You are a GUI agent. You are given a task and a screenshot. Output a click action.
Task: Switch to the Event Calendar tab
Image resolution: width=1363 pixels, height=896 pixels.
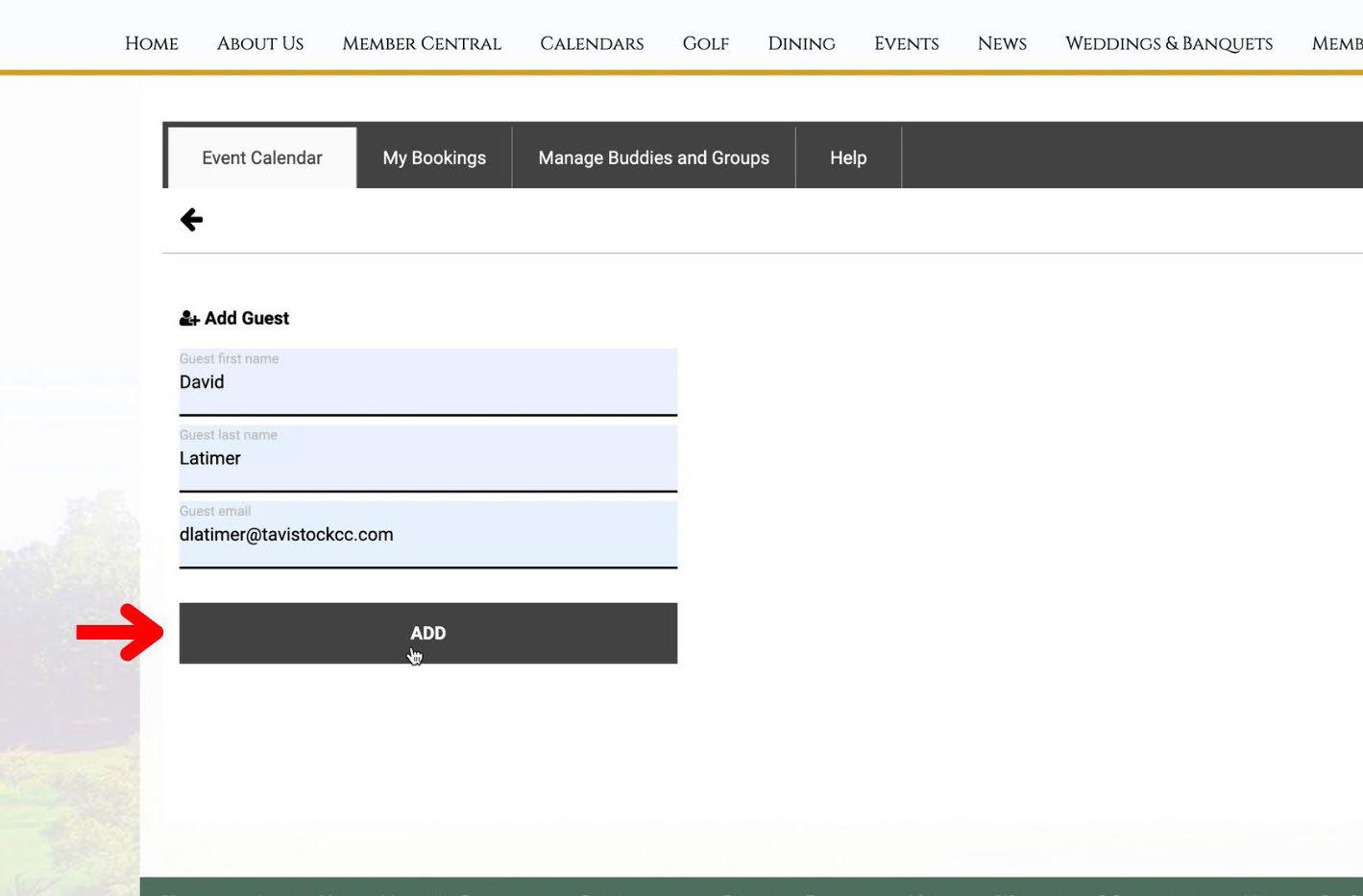click(262, 157)
